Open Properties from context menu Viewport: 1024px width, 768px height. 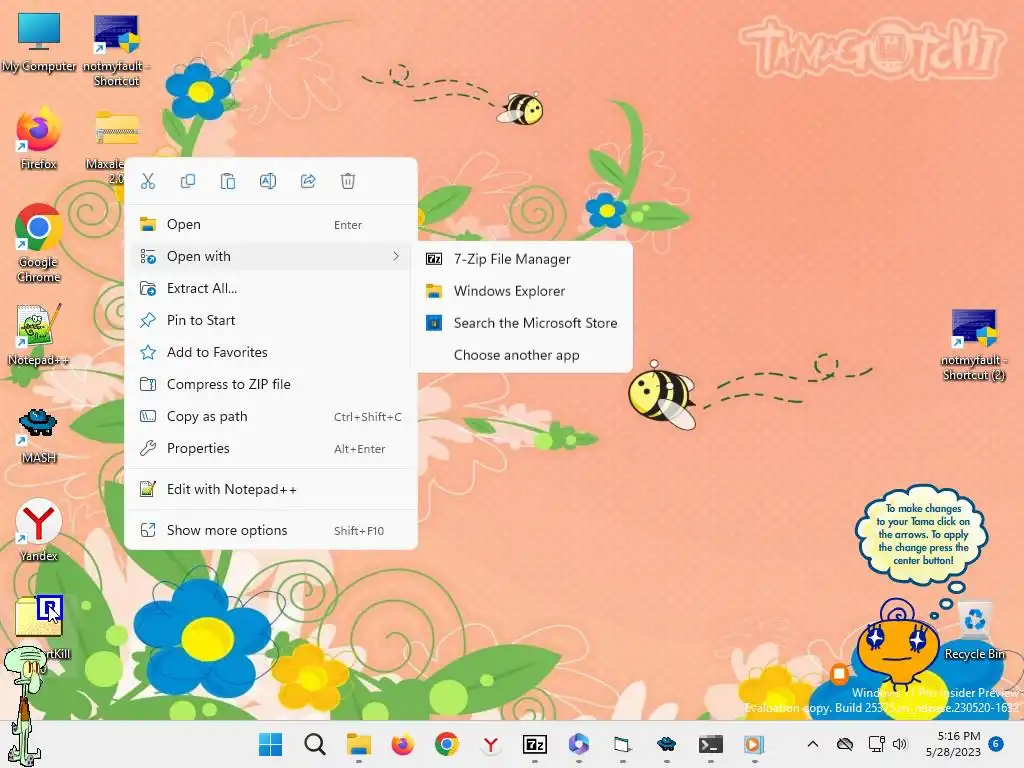coord(270,448)
